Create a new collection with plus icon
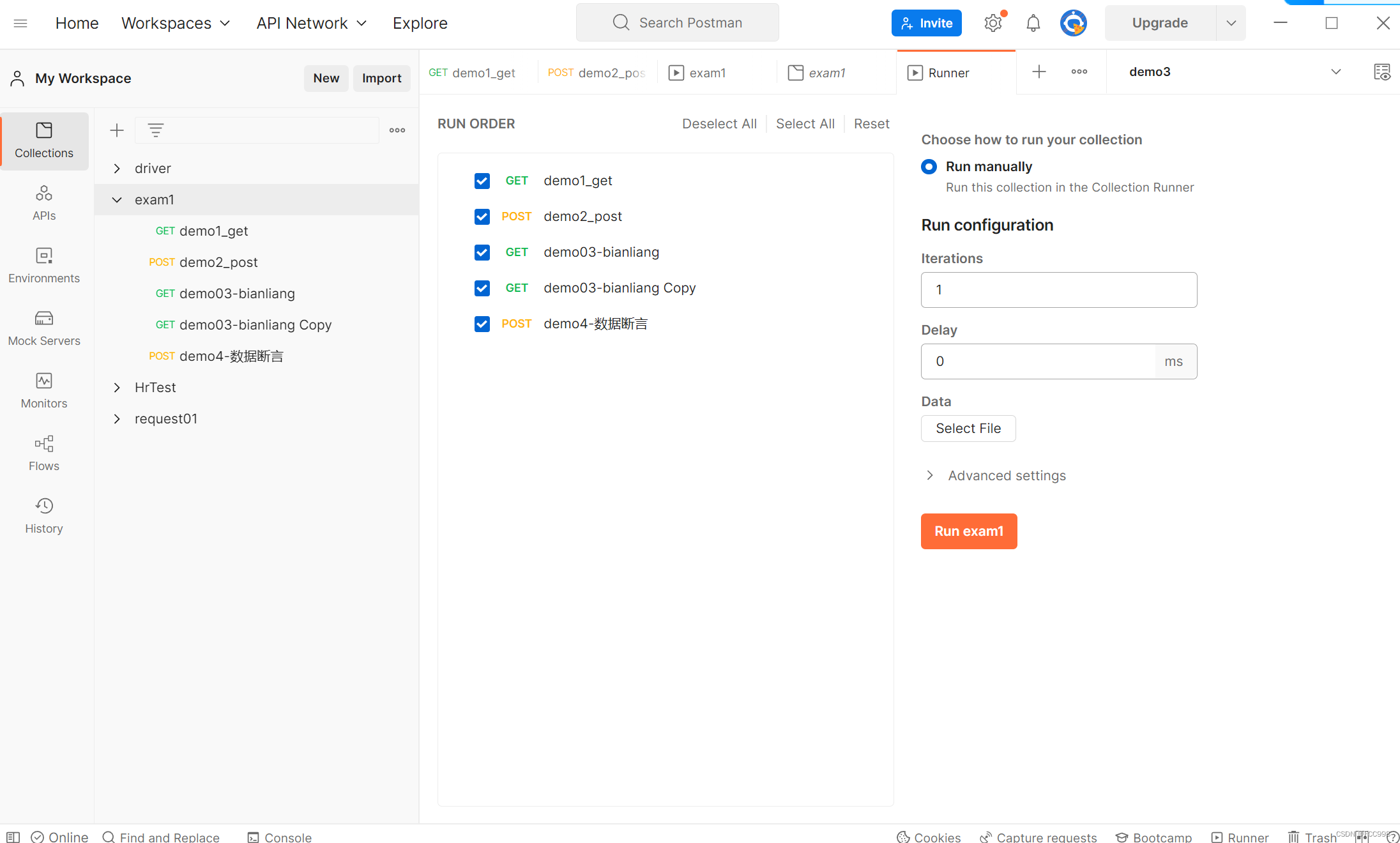The width and height of the screenshot is (1400, 843). pos(117,131)
